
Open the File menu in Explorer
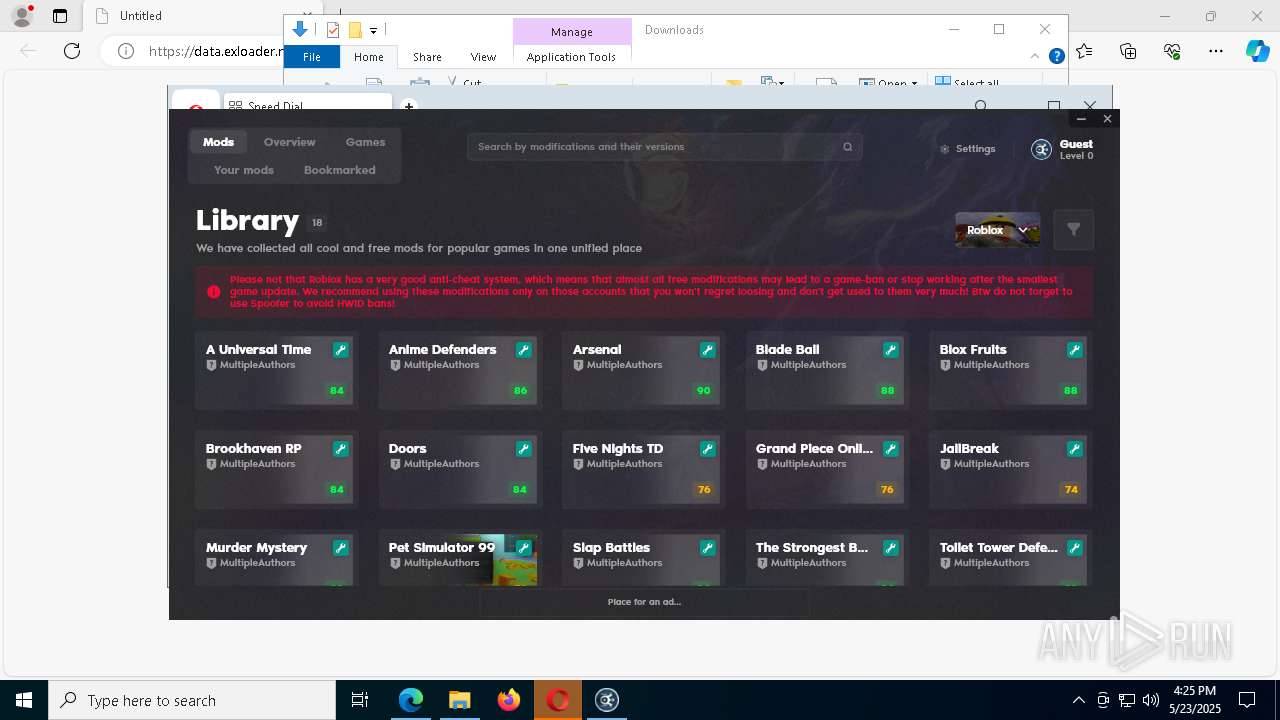(312, 57)
